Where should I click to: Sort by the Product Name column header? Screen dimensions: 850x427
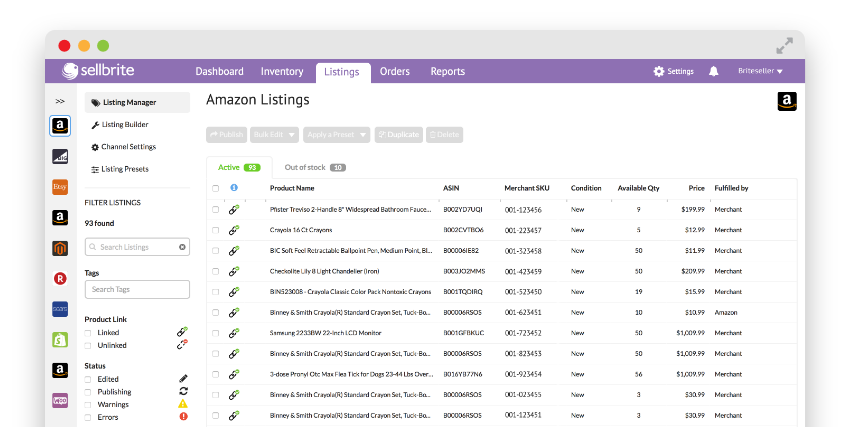292,188
